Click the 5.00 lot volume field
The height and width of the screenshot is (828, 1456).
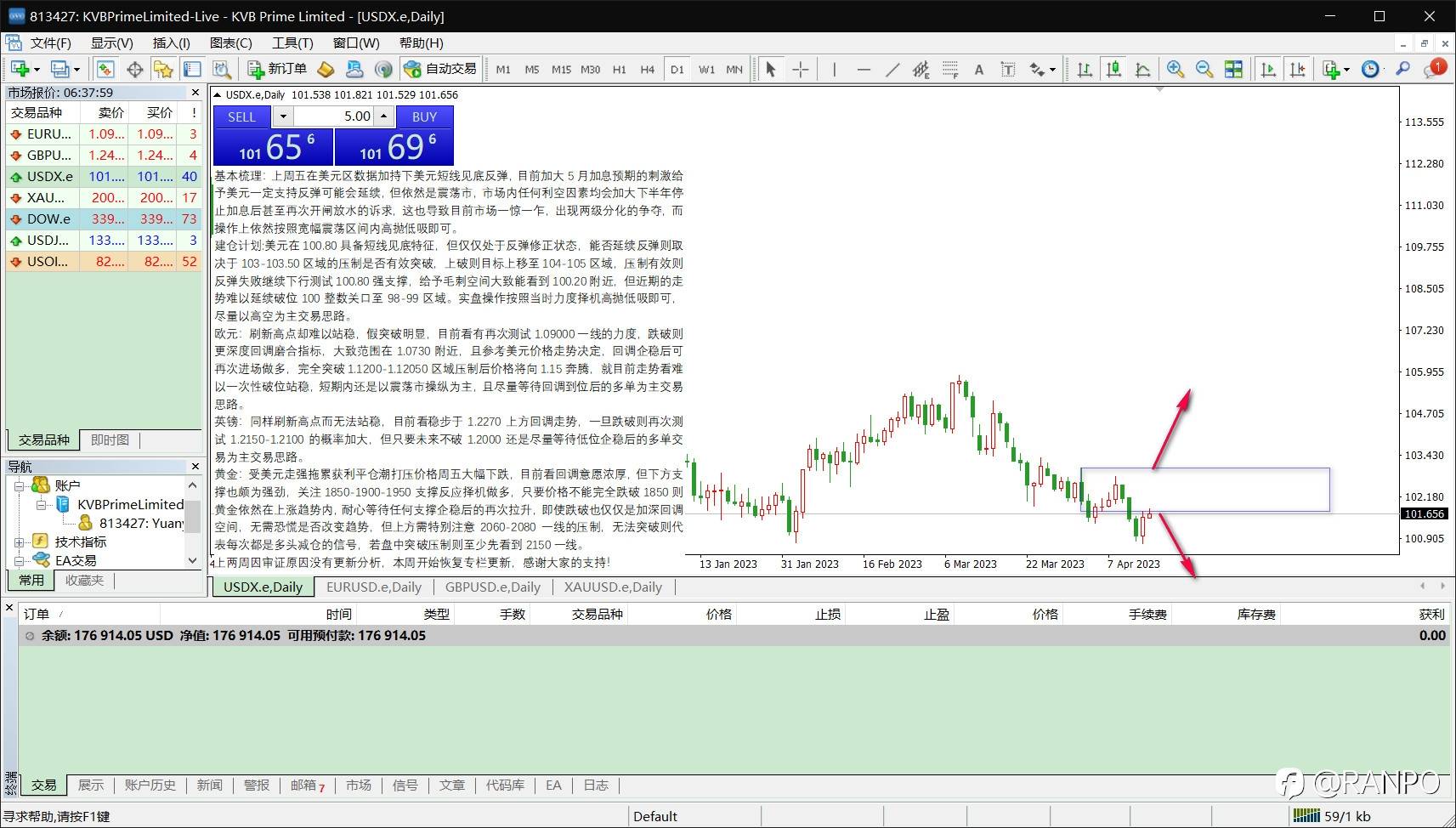pos(334,116)
